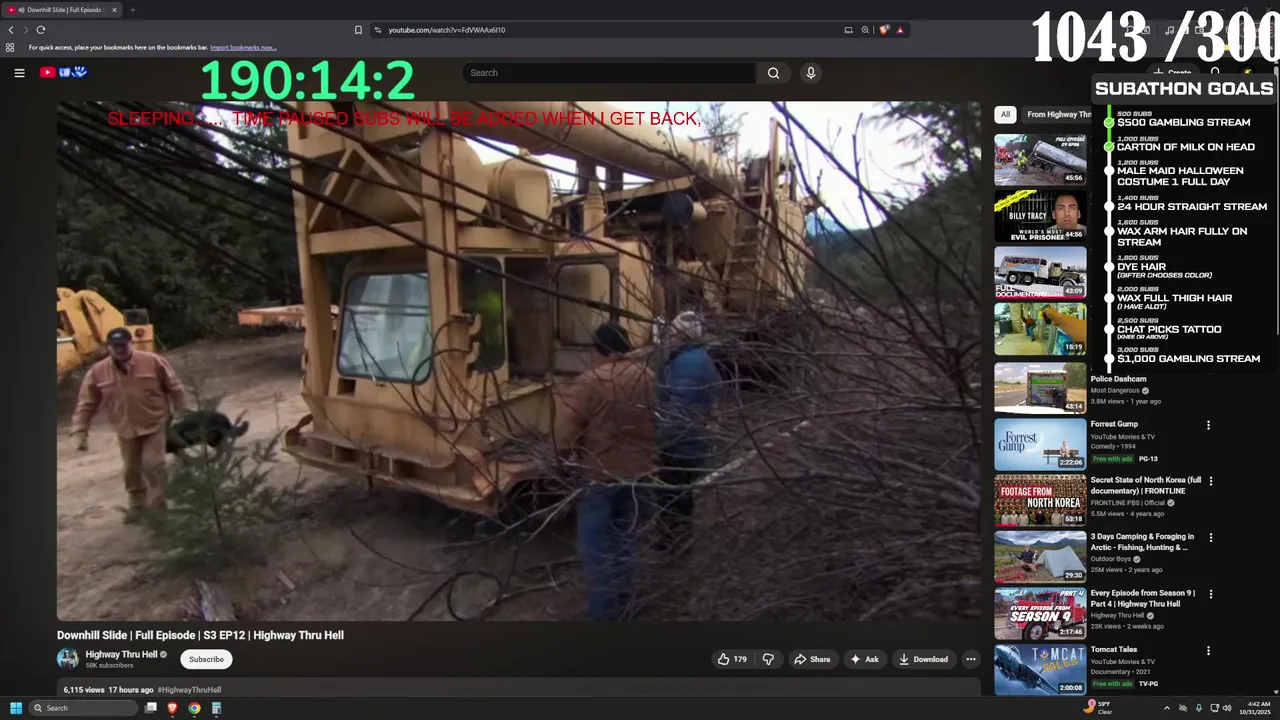The image size is (1280, 720).
Task: Click the main video player to pause
Action: tap(518, 360)
